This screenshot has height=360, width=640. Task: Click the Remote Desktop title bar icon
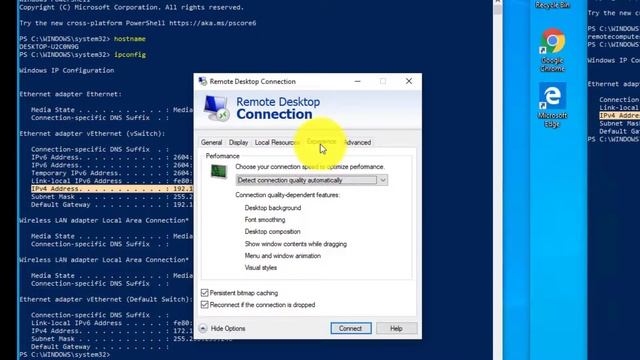tap(203, 81)
